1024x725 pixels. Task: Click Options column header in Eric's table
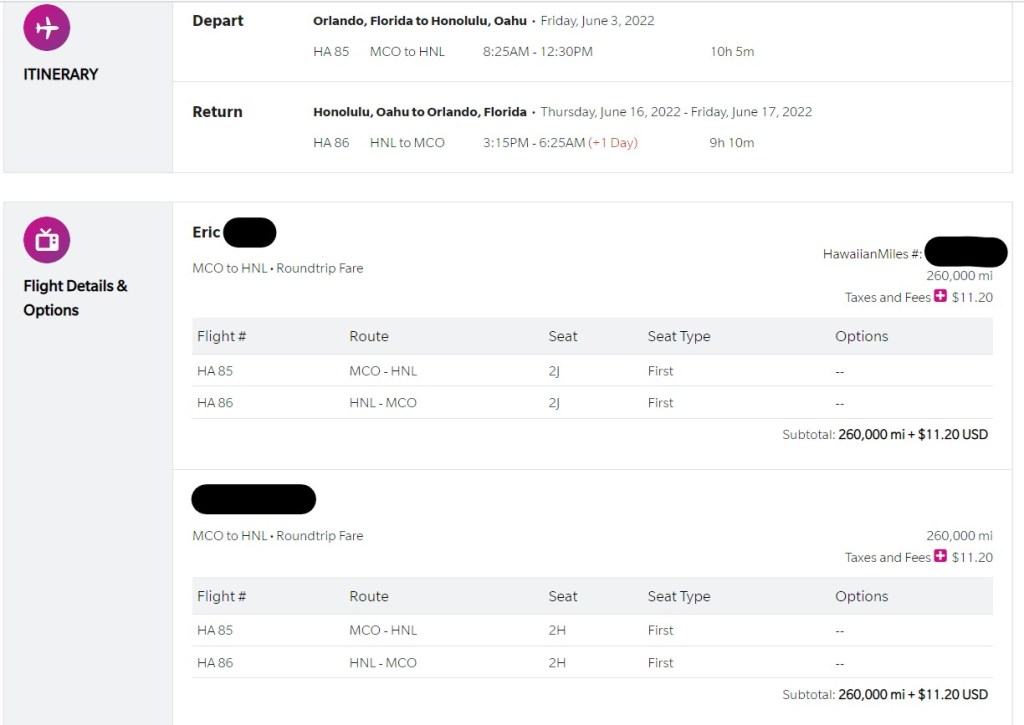(861, 336)
